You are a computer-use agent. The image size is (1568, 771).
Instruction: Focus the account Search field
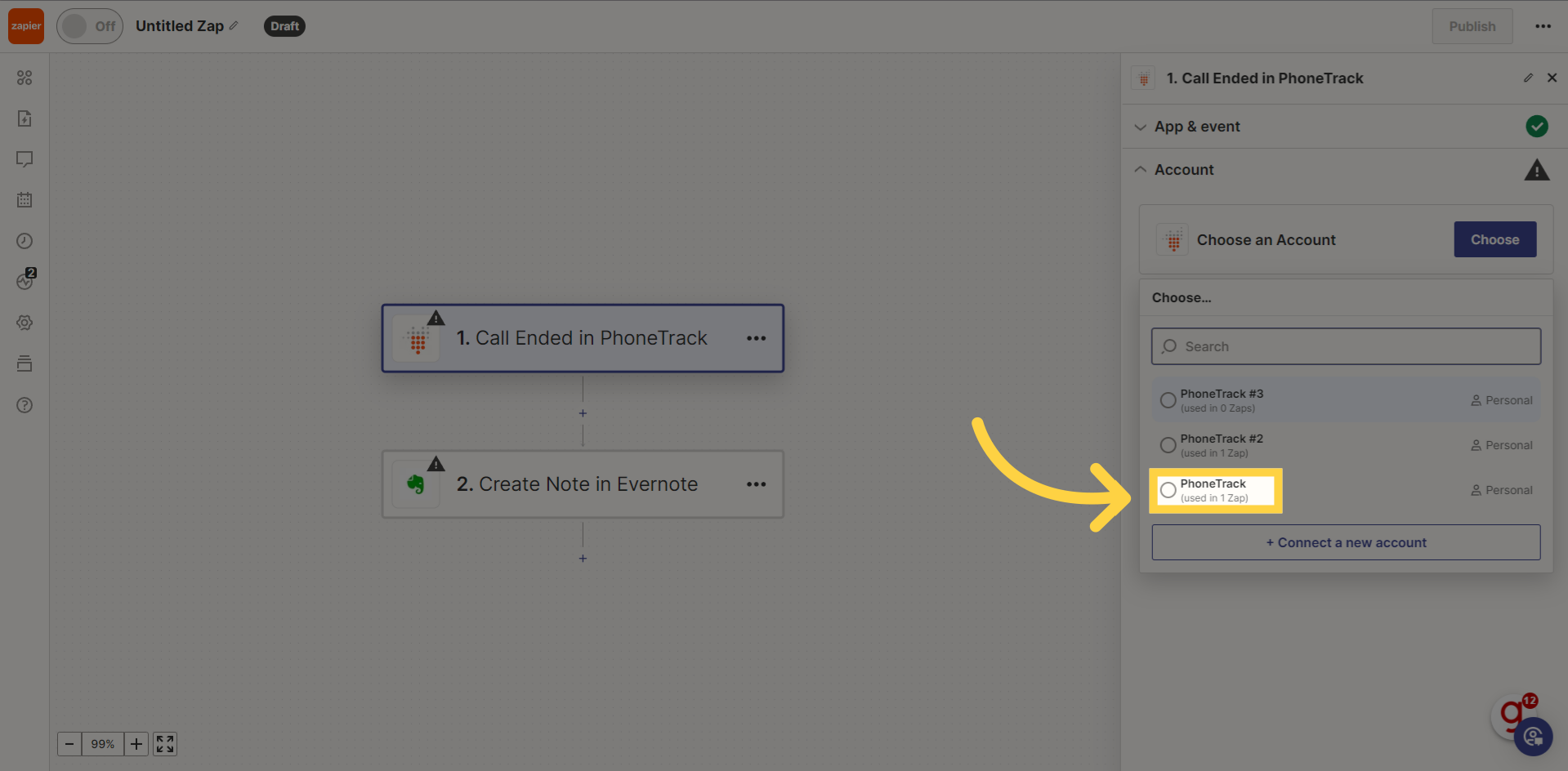(1346, 346)
